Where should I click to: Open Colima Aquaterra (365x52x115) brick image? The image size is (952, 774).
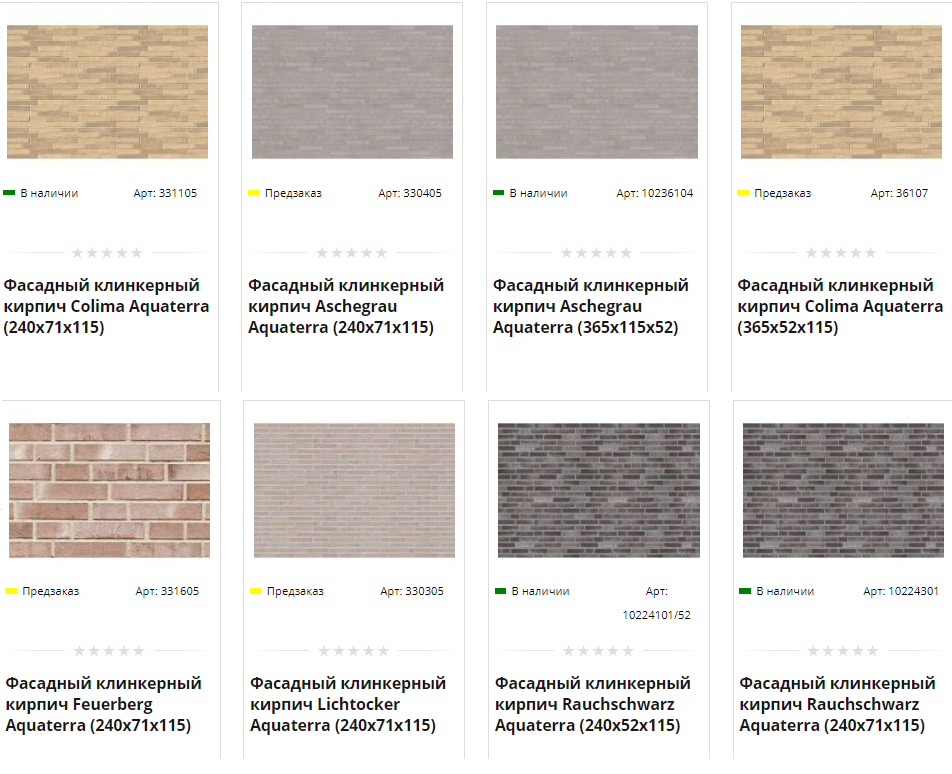pos(842,92)
